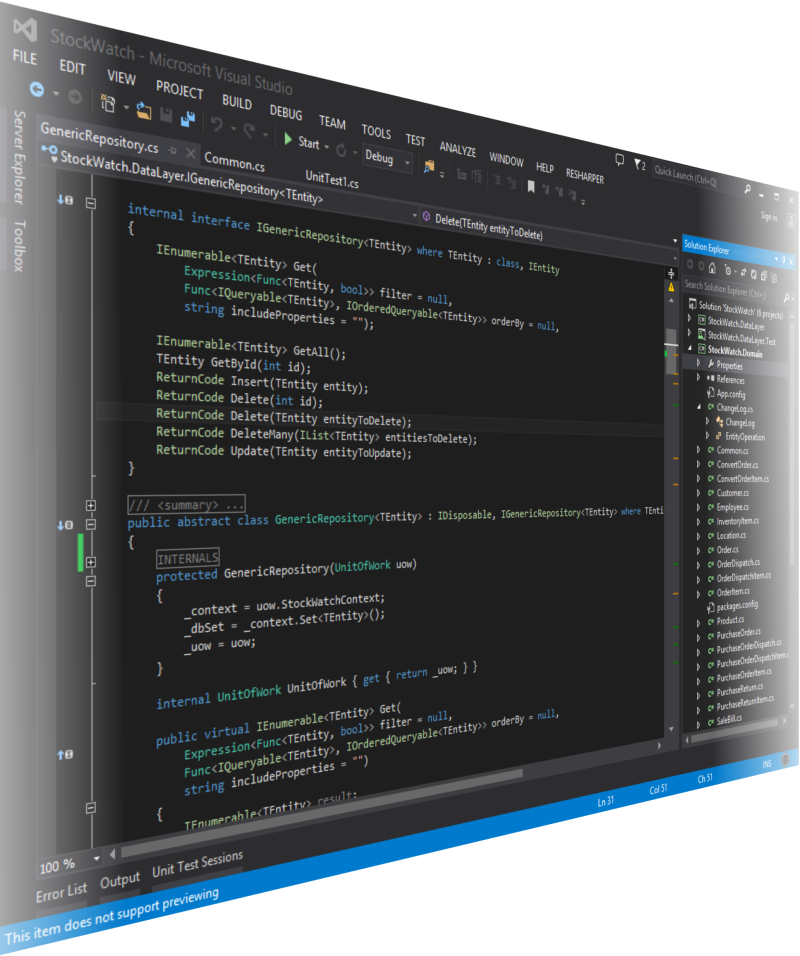The height and width of the screenshot is (956, 800).
Task: Select Customer.cs in Solution Explorer
Action: point(732,493)
